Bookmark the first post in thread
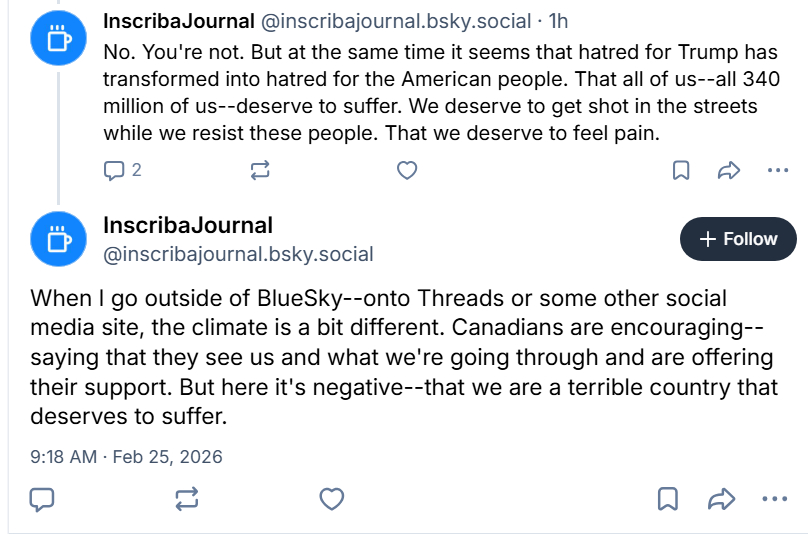The image size is (808, 534). click(681, 170)
